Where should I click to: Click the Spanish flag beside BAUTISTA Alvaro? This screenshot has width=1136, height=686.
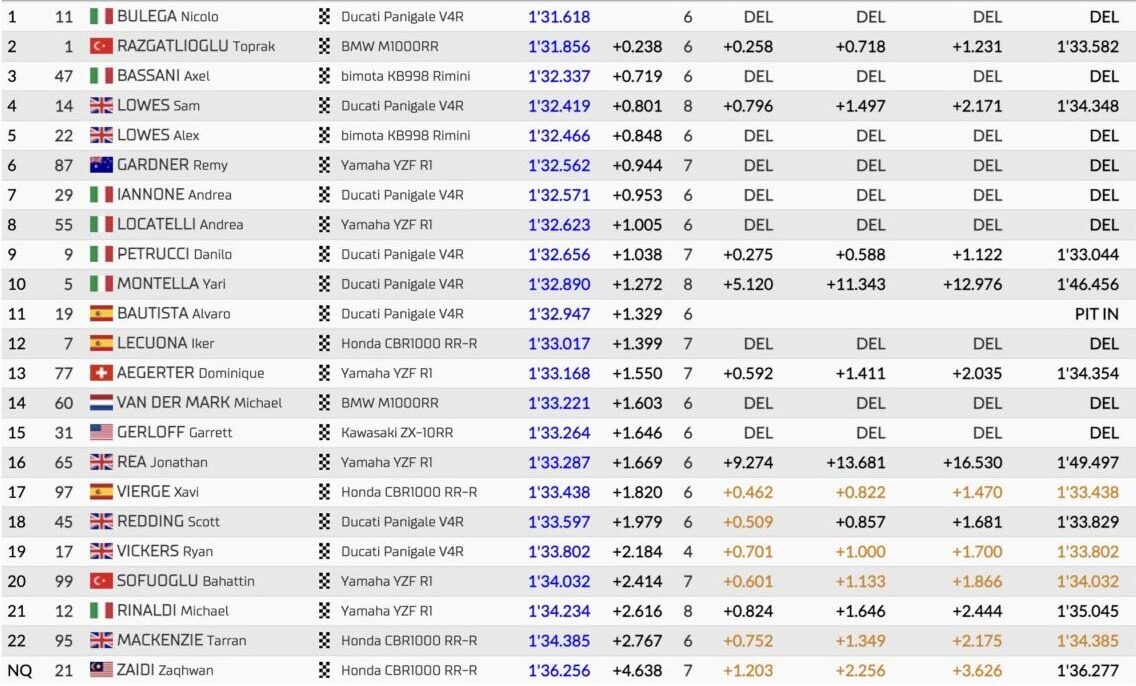pyautogui.click(x=101, y=313)
